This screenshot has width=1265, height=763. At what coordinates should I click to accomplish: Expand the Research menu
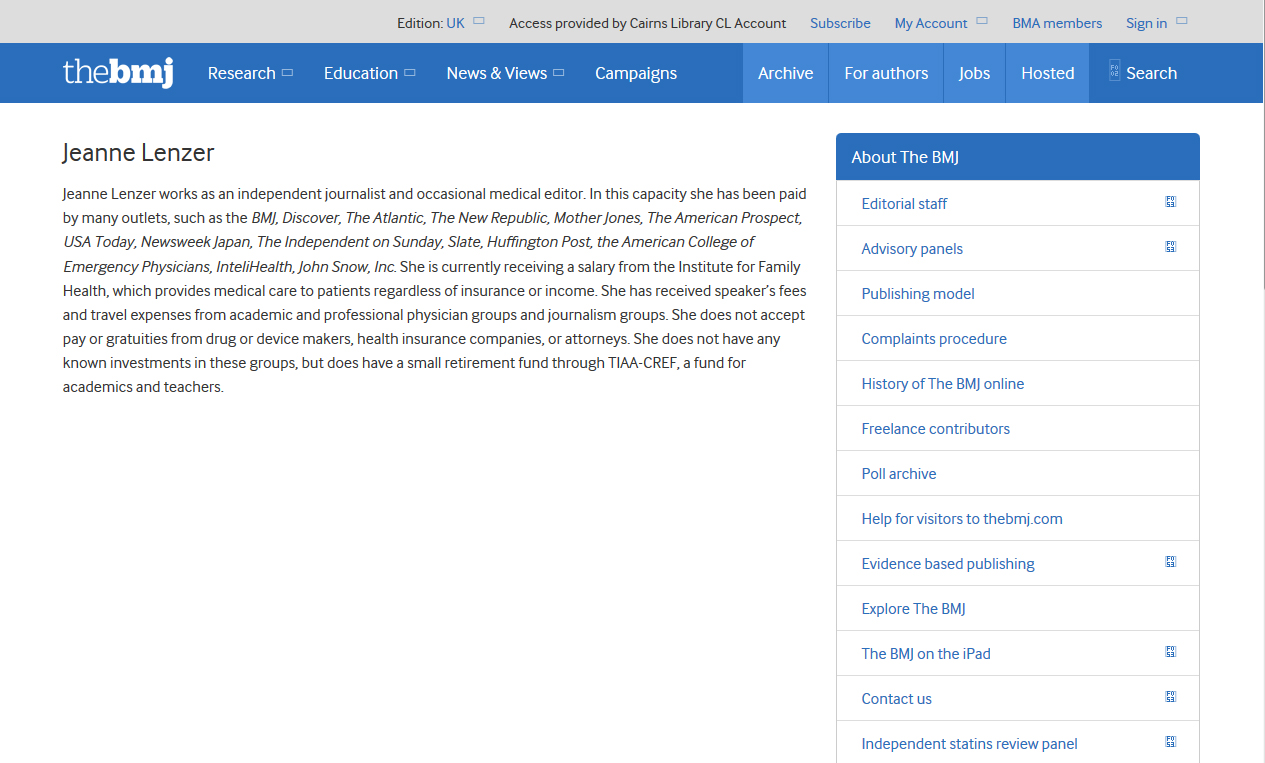250,73
